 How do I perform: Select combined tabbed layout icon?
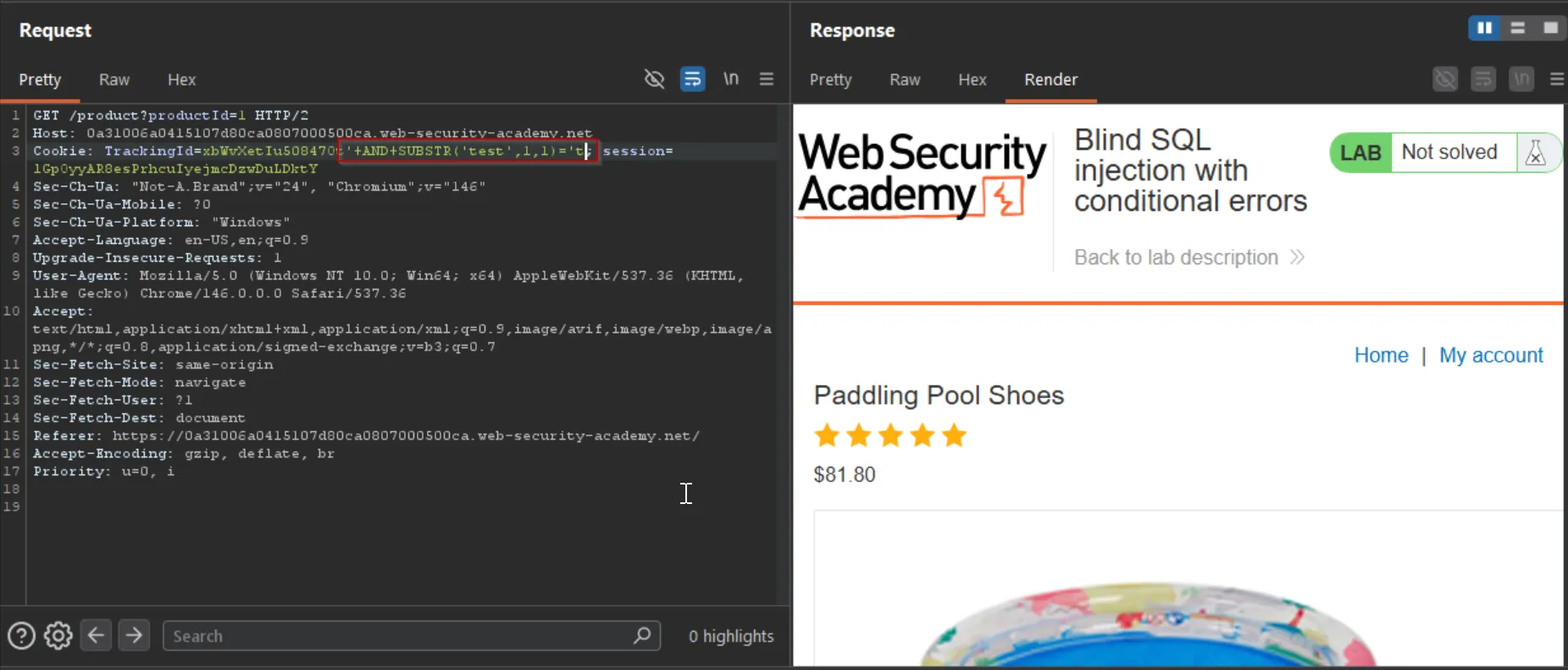tap(1550, 28)
